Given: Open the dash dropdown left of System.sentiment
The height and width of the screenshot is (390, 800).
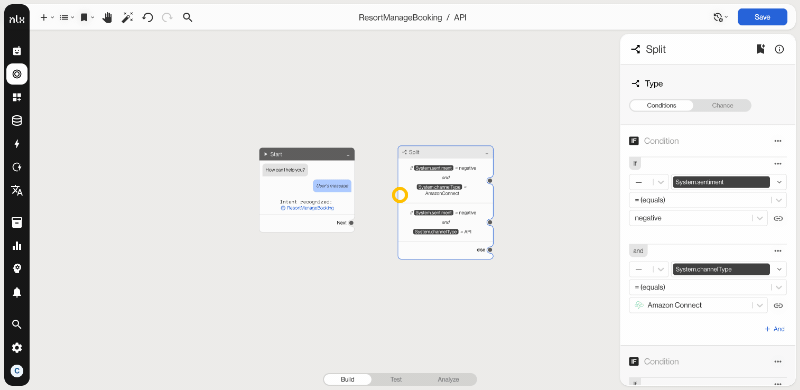Looking at the screenshot, I should click(x=648, y=182).
